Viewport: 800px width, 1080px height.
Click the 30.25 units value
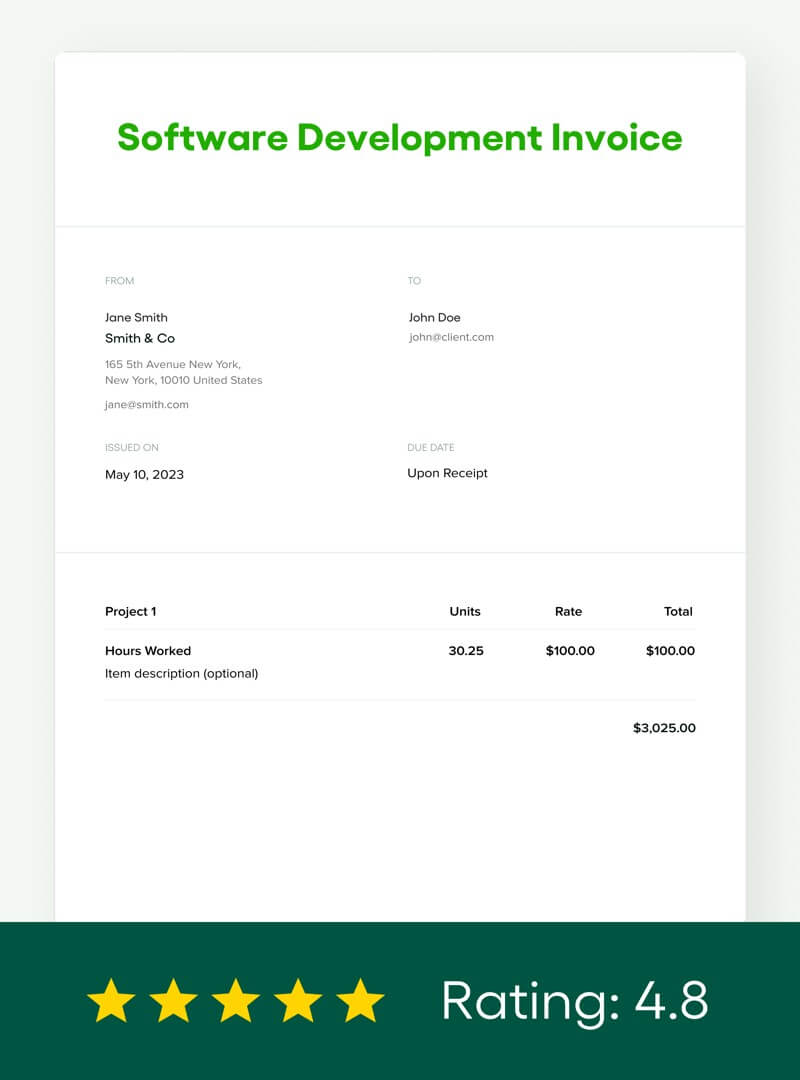[x=466, y=651]
